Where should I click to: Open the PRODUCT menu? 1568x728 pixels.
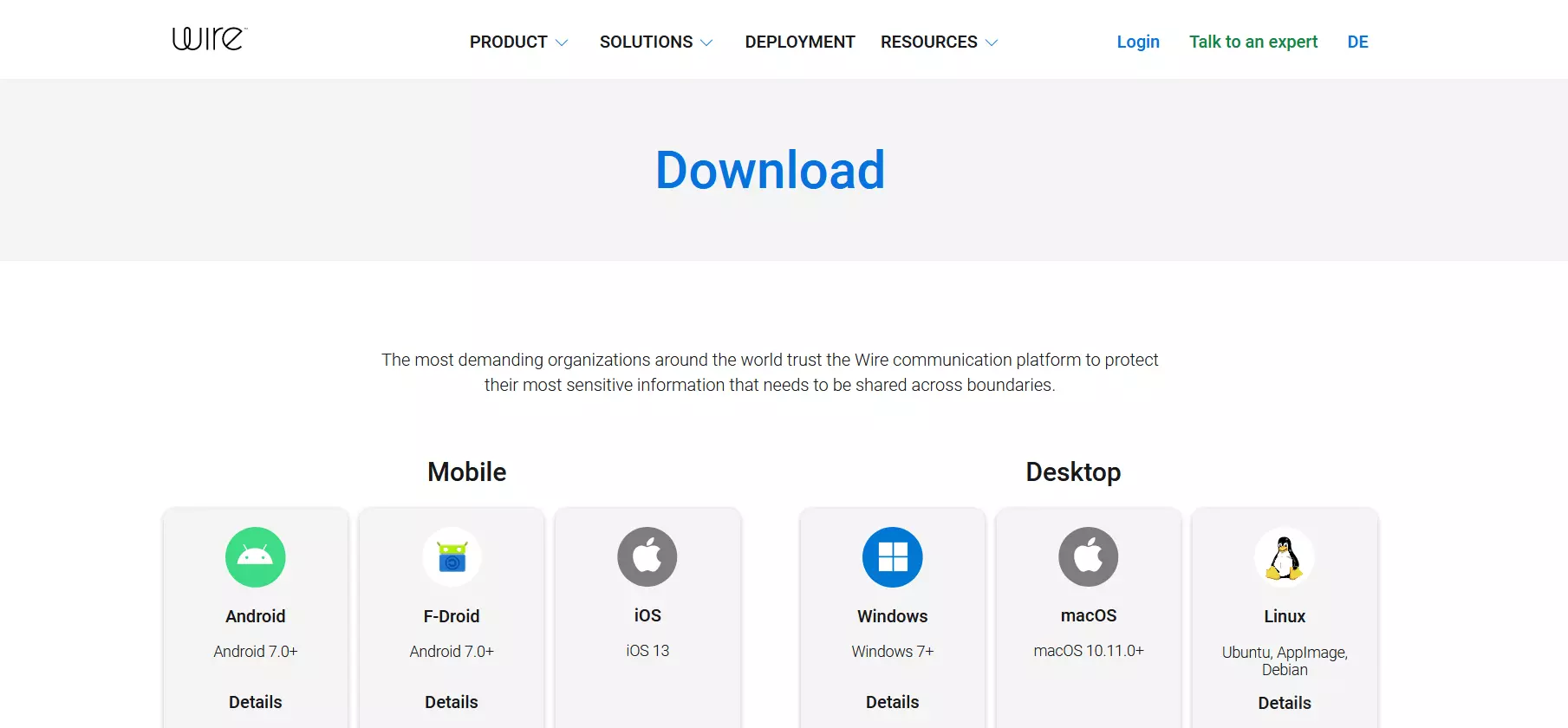509,42
